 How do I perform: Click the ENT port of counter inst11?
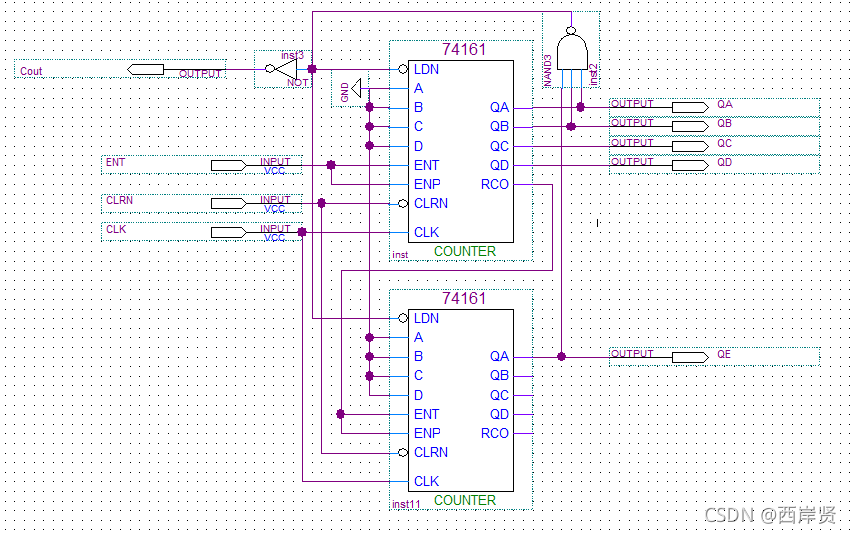coord(427,414)
